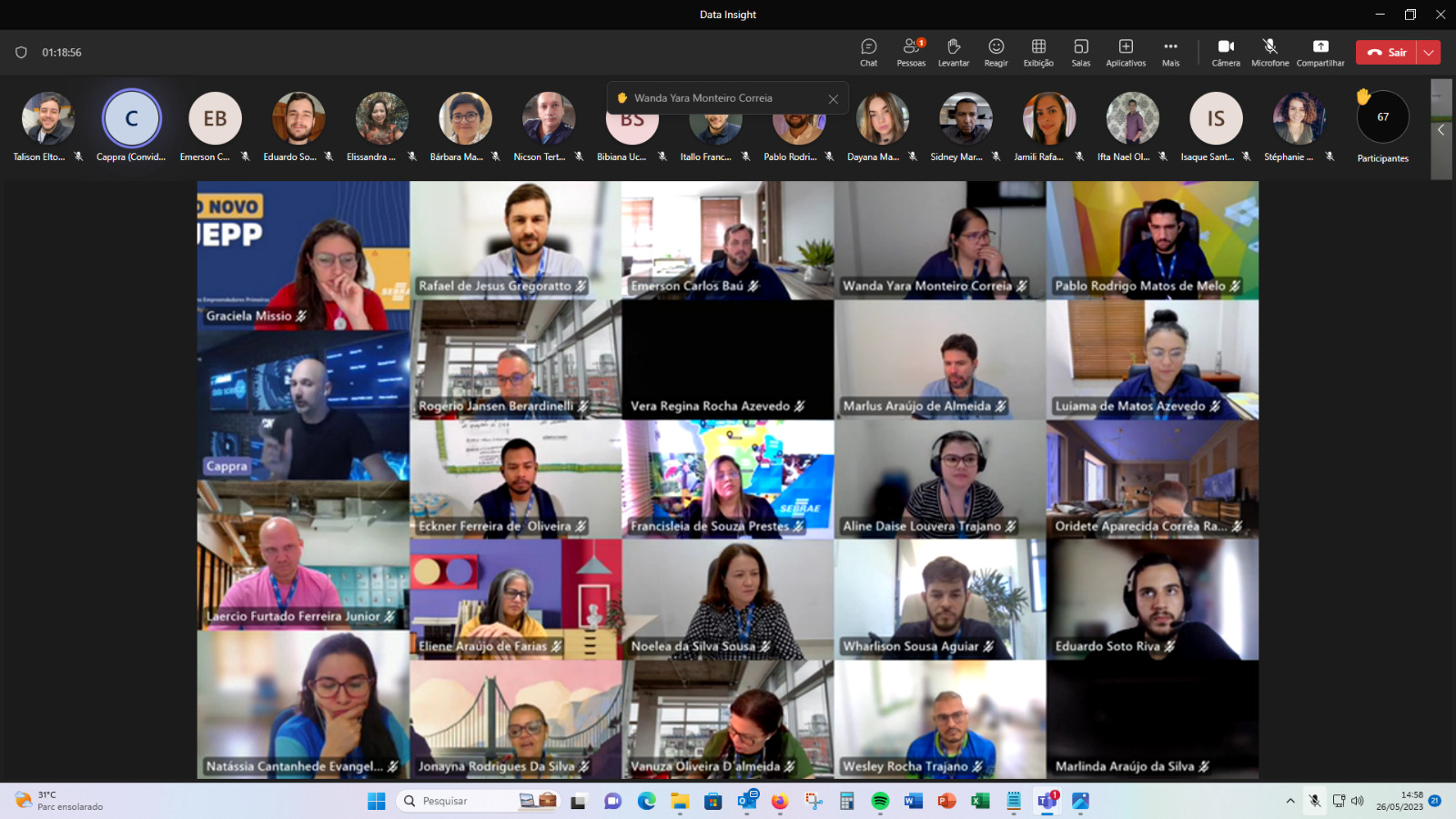
Task: Toggle system microphone mute in tray
Action: [x=1314, y=801]
